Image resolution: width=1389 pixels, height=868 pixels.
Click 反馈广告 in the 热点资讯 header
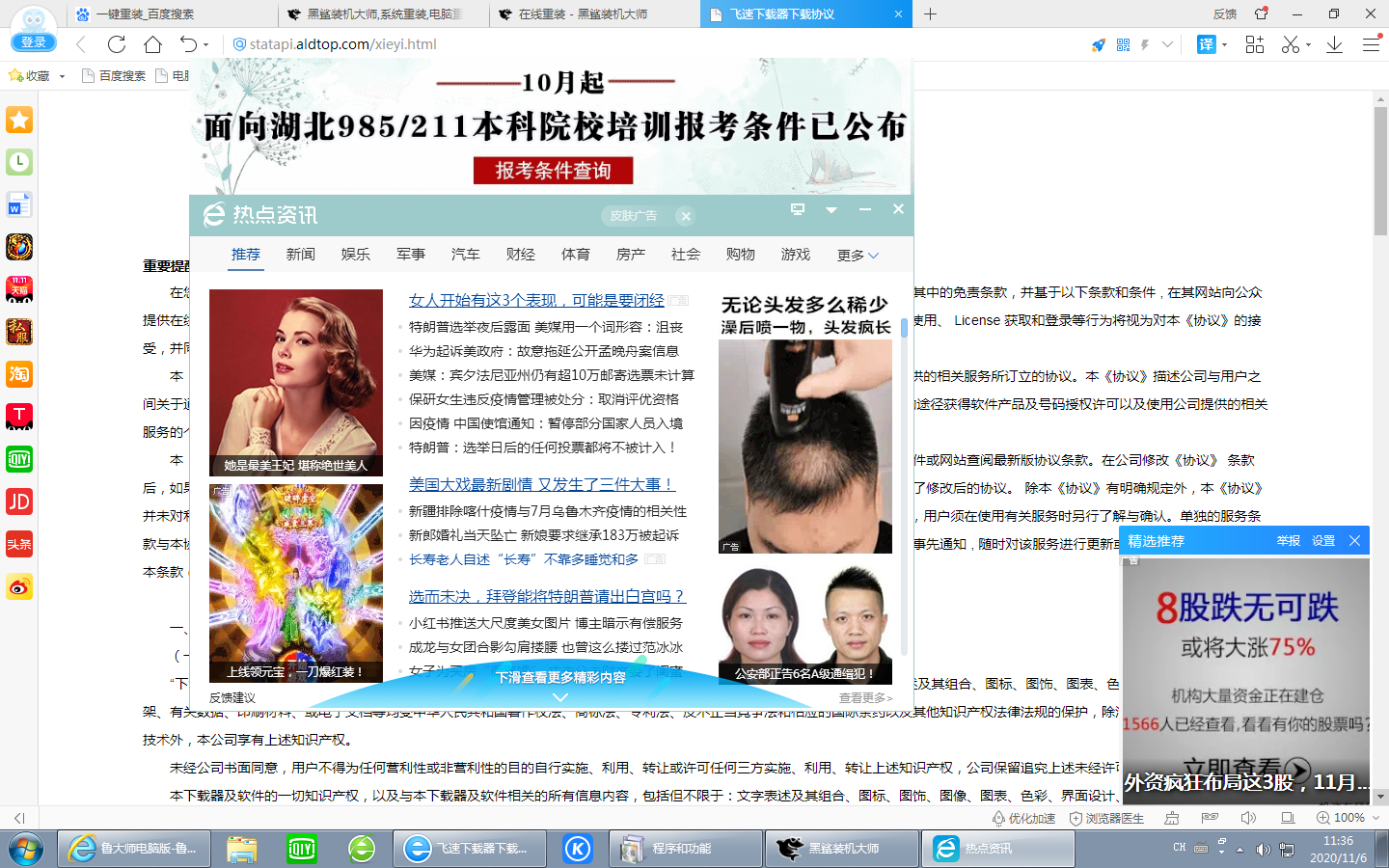pyautogui.click(x=633, y=216)
